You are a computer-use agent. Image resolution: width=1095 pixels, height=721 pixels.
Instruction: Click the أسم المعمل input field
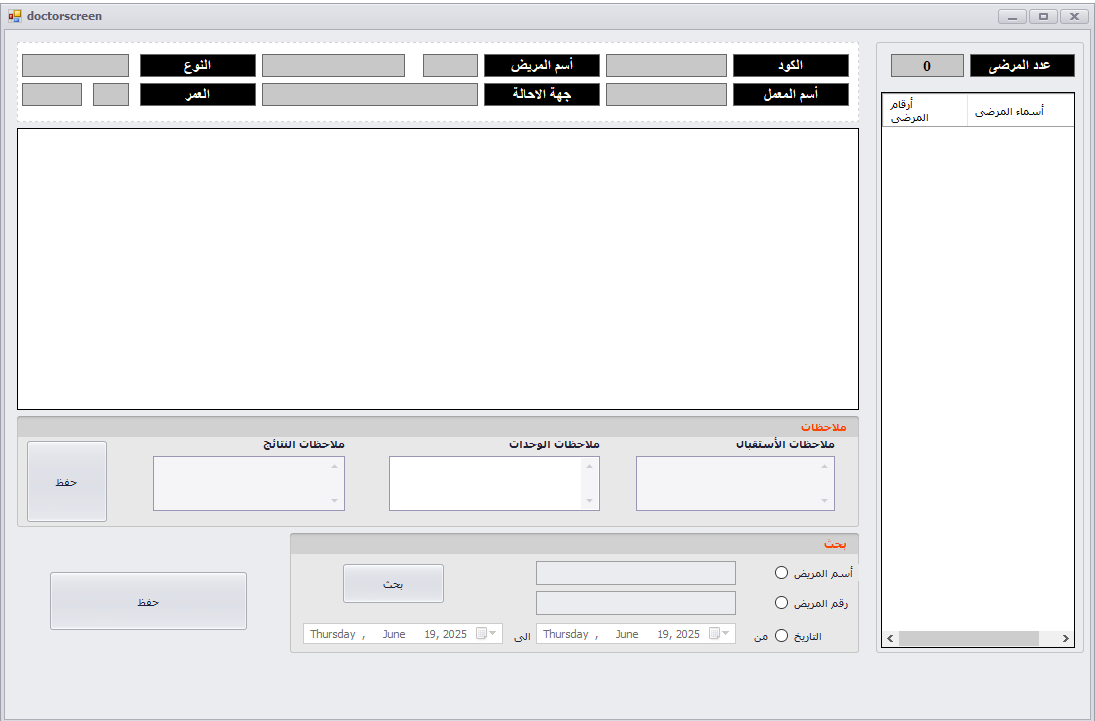click(666, 94)
